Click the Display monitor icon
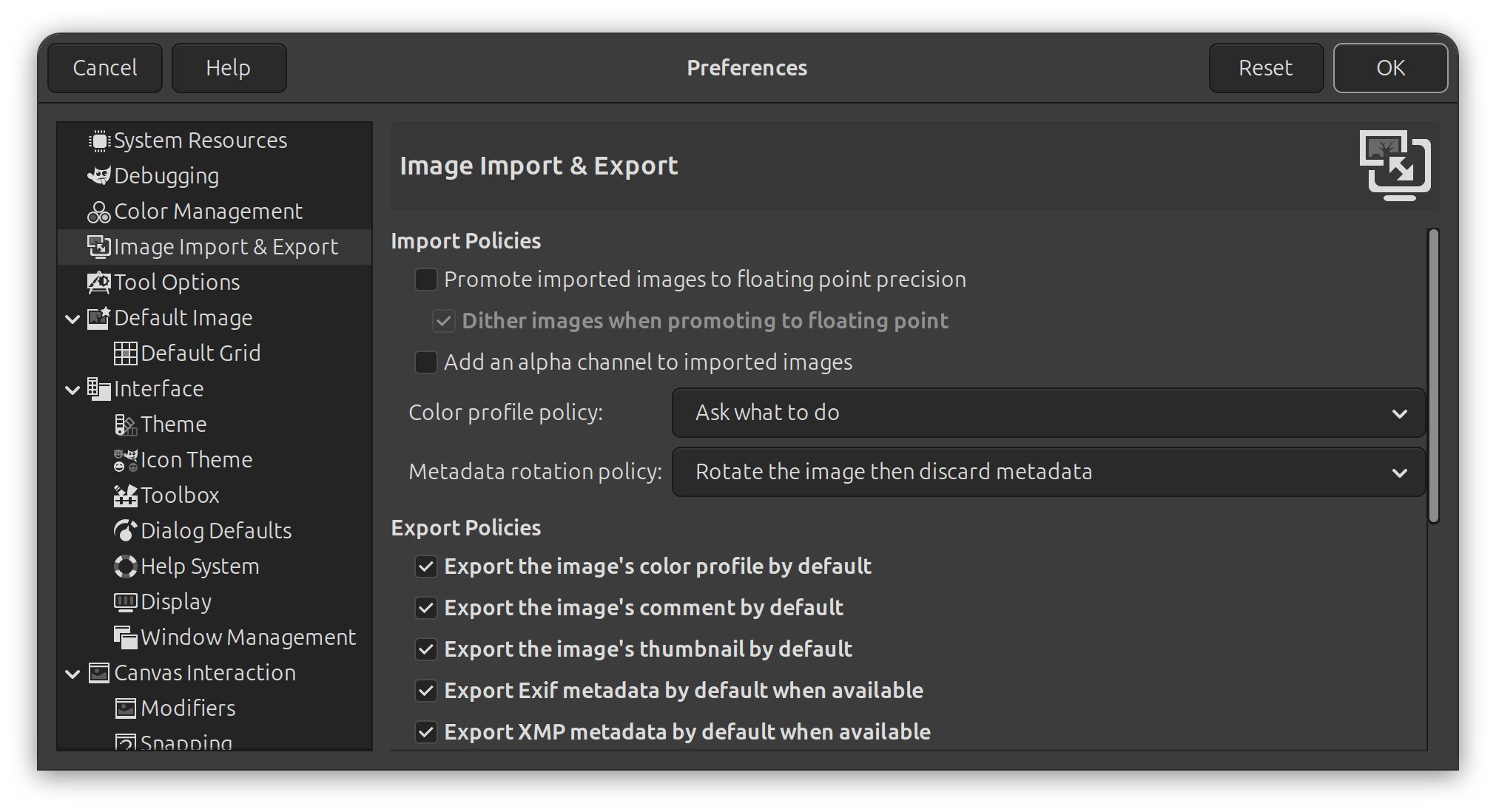This screenshot has width=1496, height=812. (125, 602)
